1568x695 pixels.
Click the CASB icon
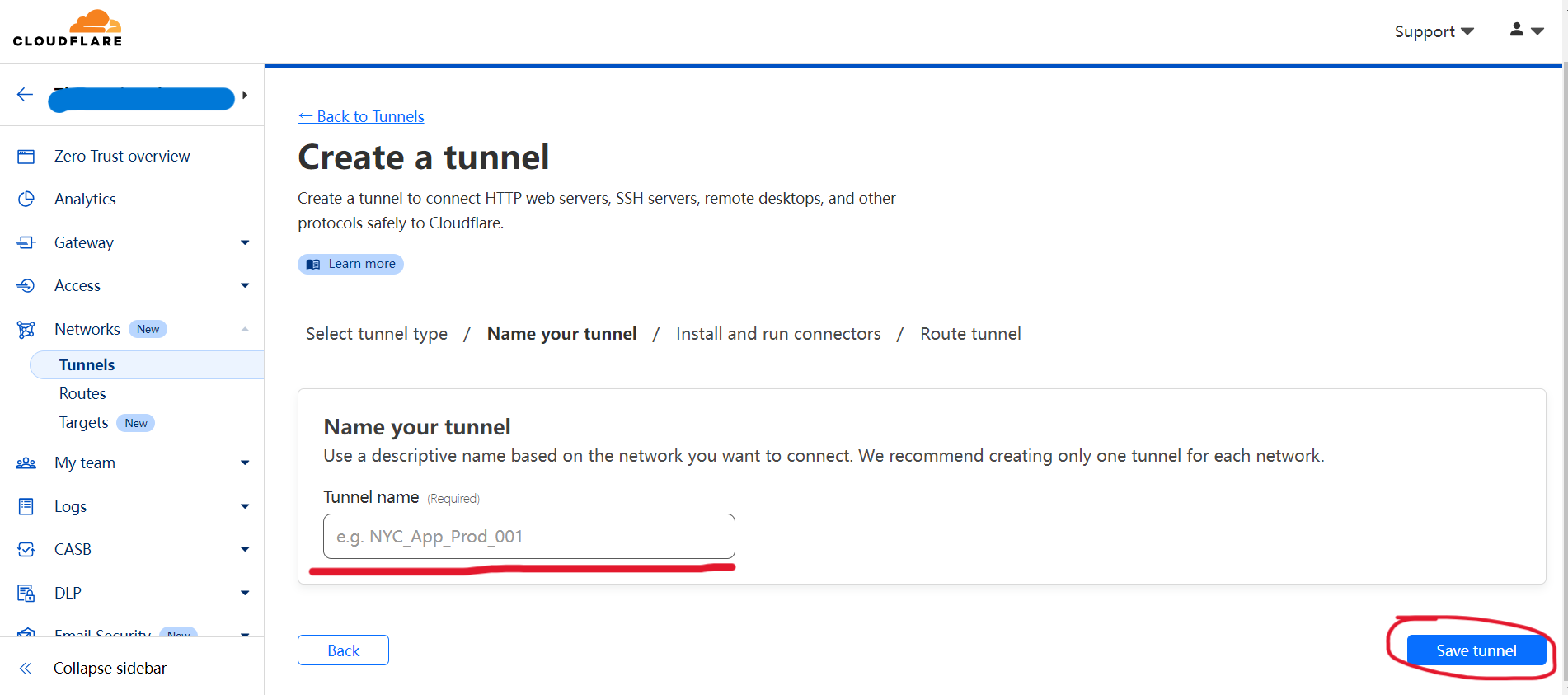[x=26, y=549]
